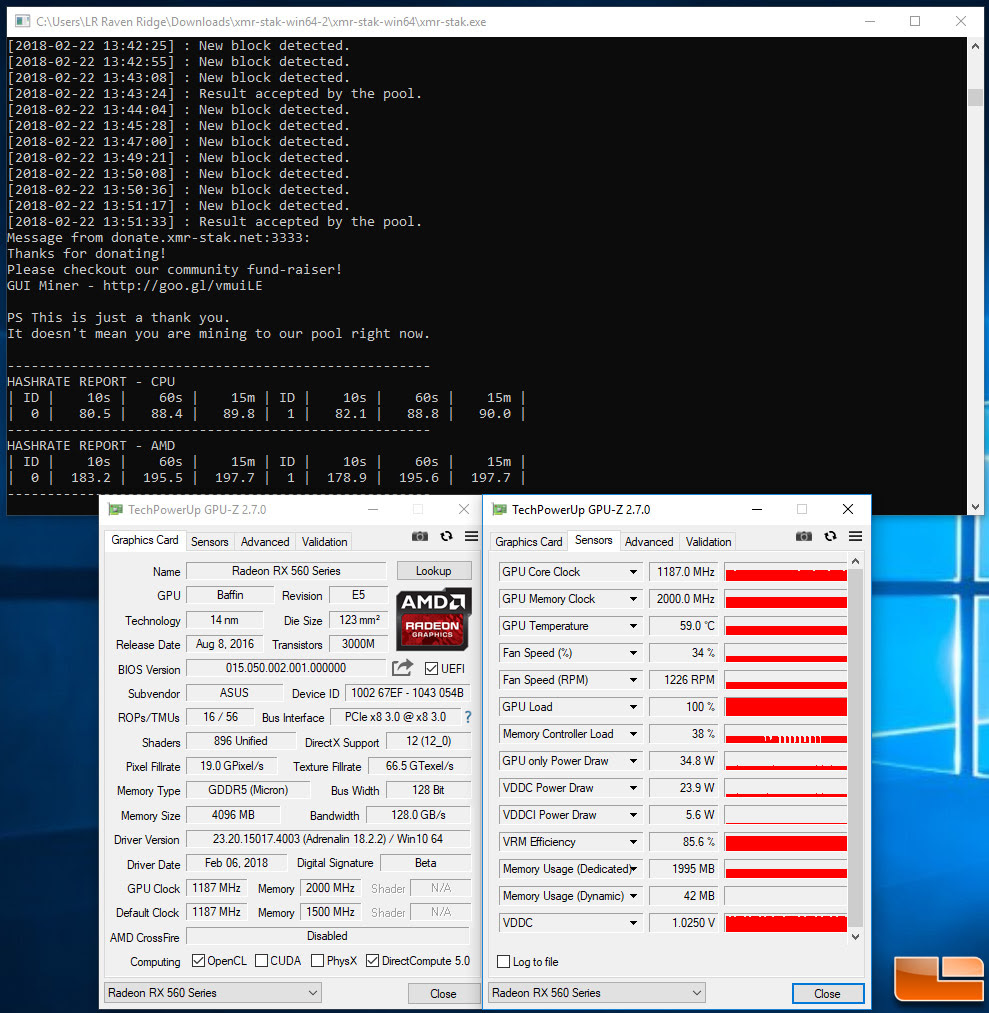Click the console window scrollbar down arrow

pos(975,507)
